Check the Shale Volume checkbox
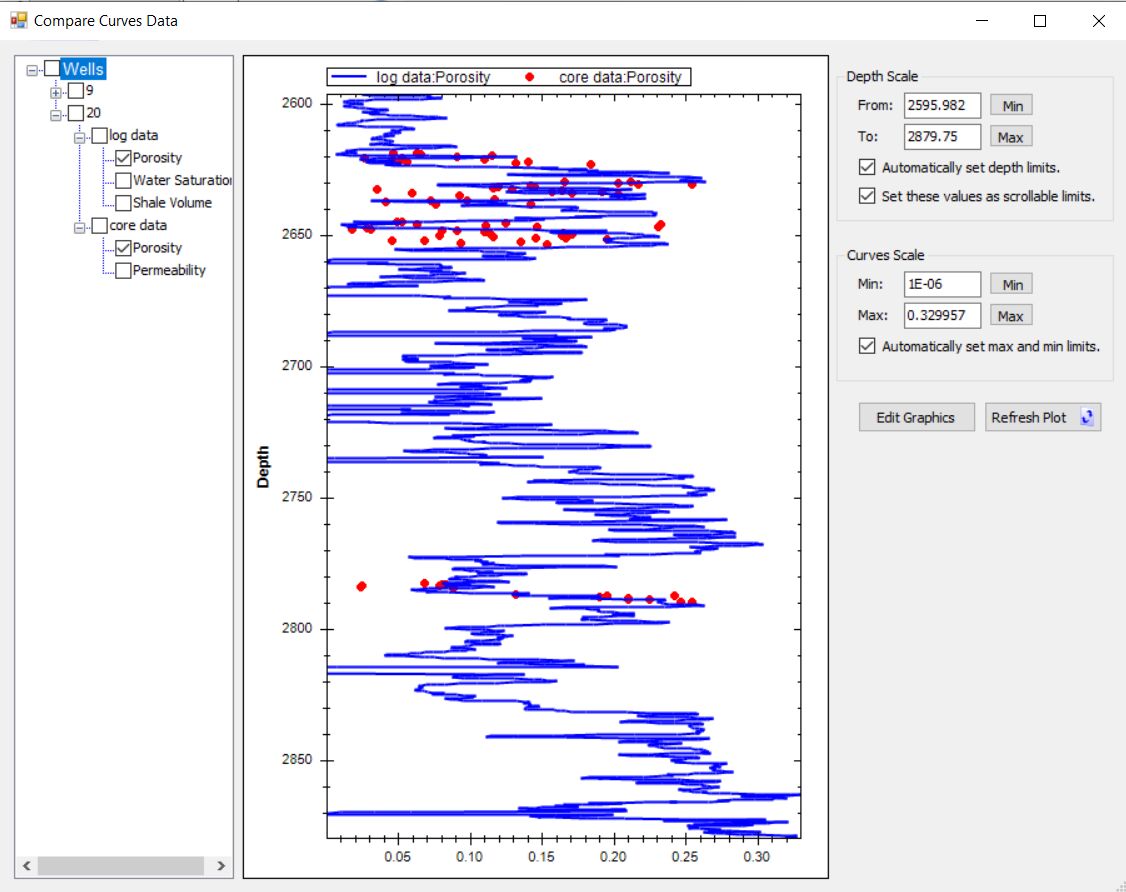The image size is (1126, 892). [x=123, y=203]
